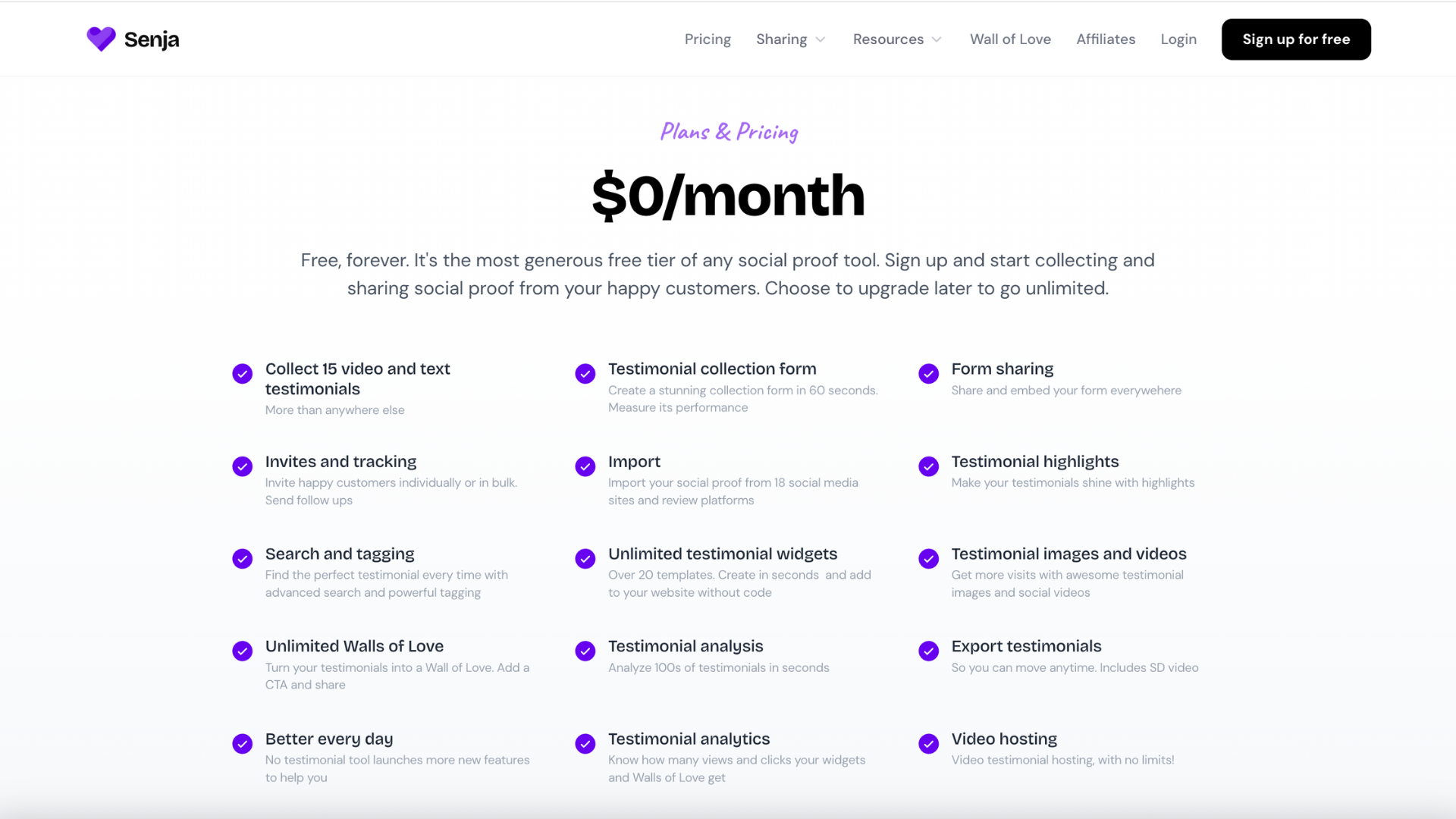This screenshot has width=1456, height=819.
Task: Open the Pricing nav item
Action: tap(708, 39)
